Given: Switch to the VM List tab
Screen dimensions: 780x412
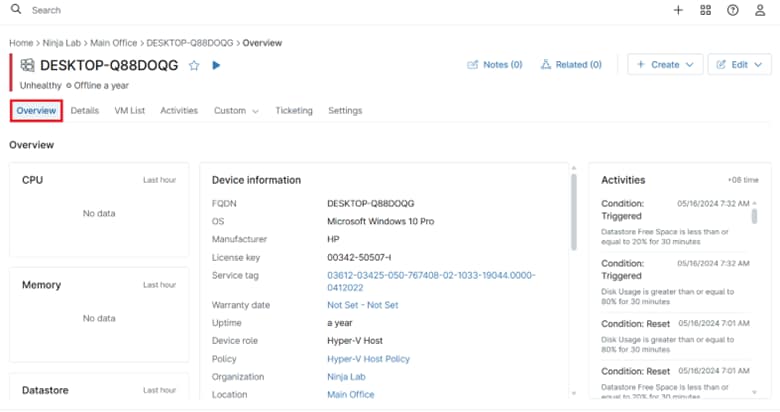Looking at the screenshot, I should click(130, 111).
